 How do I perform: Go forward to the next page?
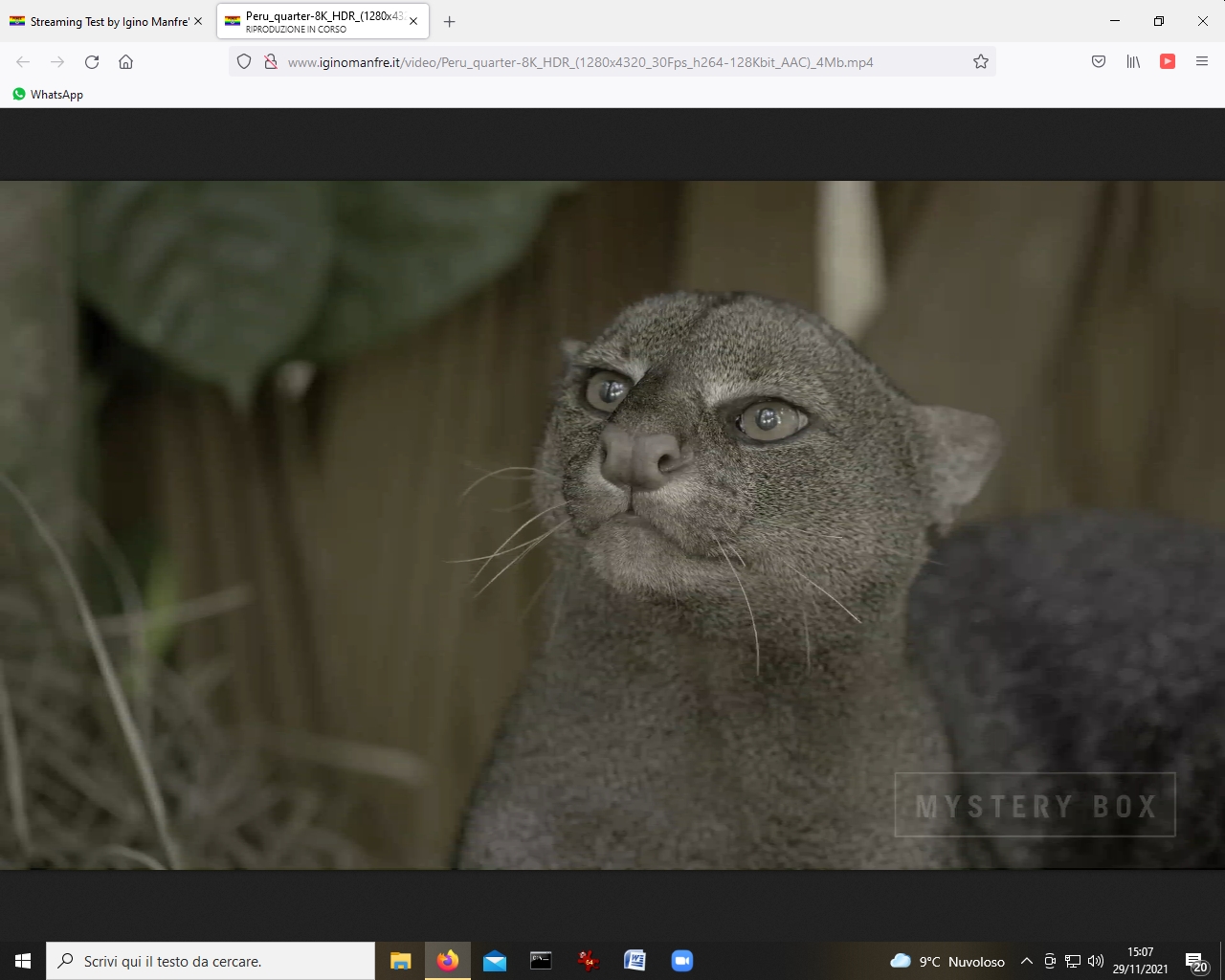57,62
